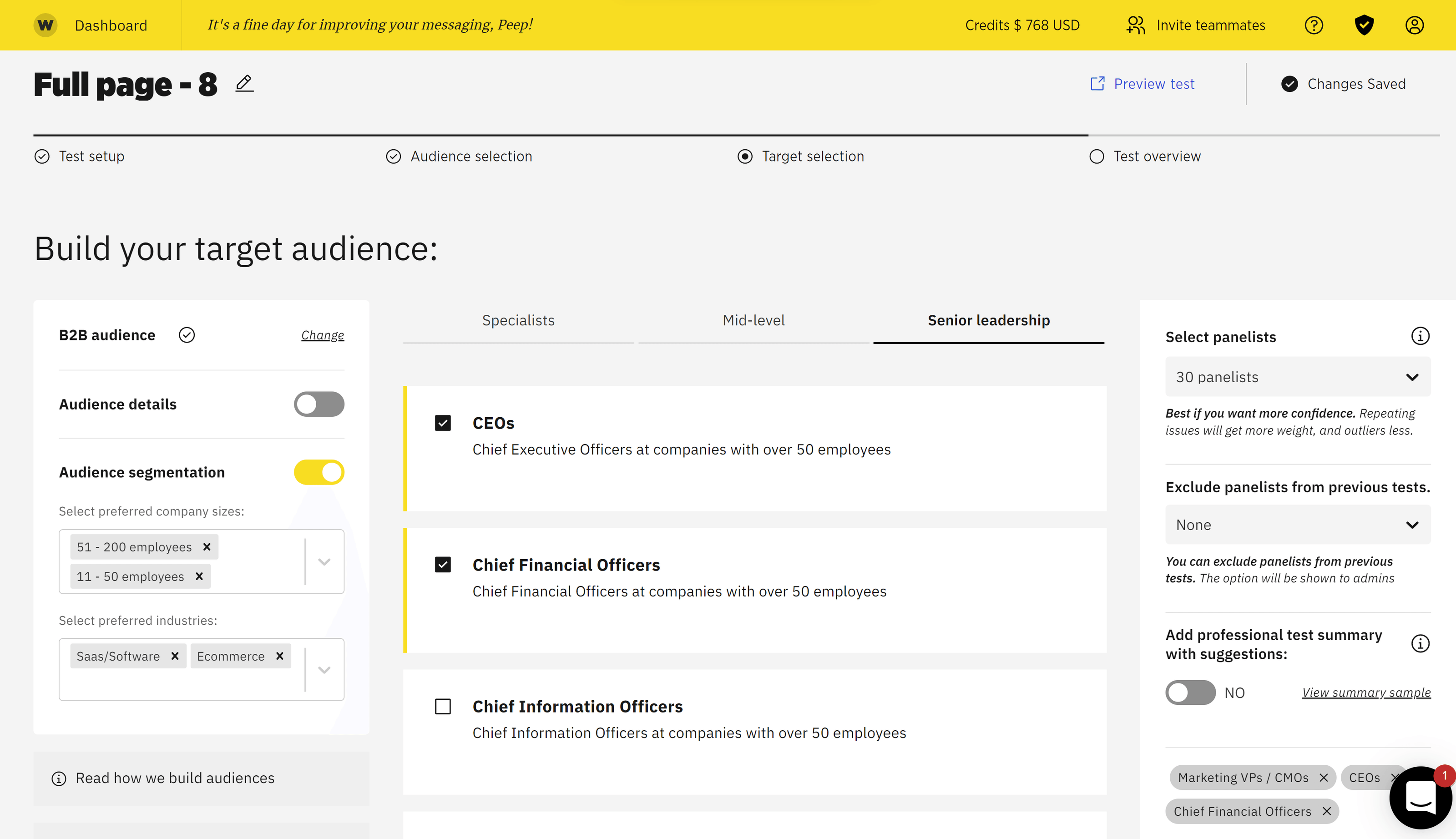Switch to the Specialists tab
The height and width of the screenshot is (839, 1456).
point(517,320)
